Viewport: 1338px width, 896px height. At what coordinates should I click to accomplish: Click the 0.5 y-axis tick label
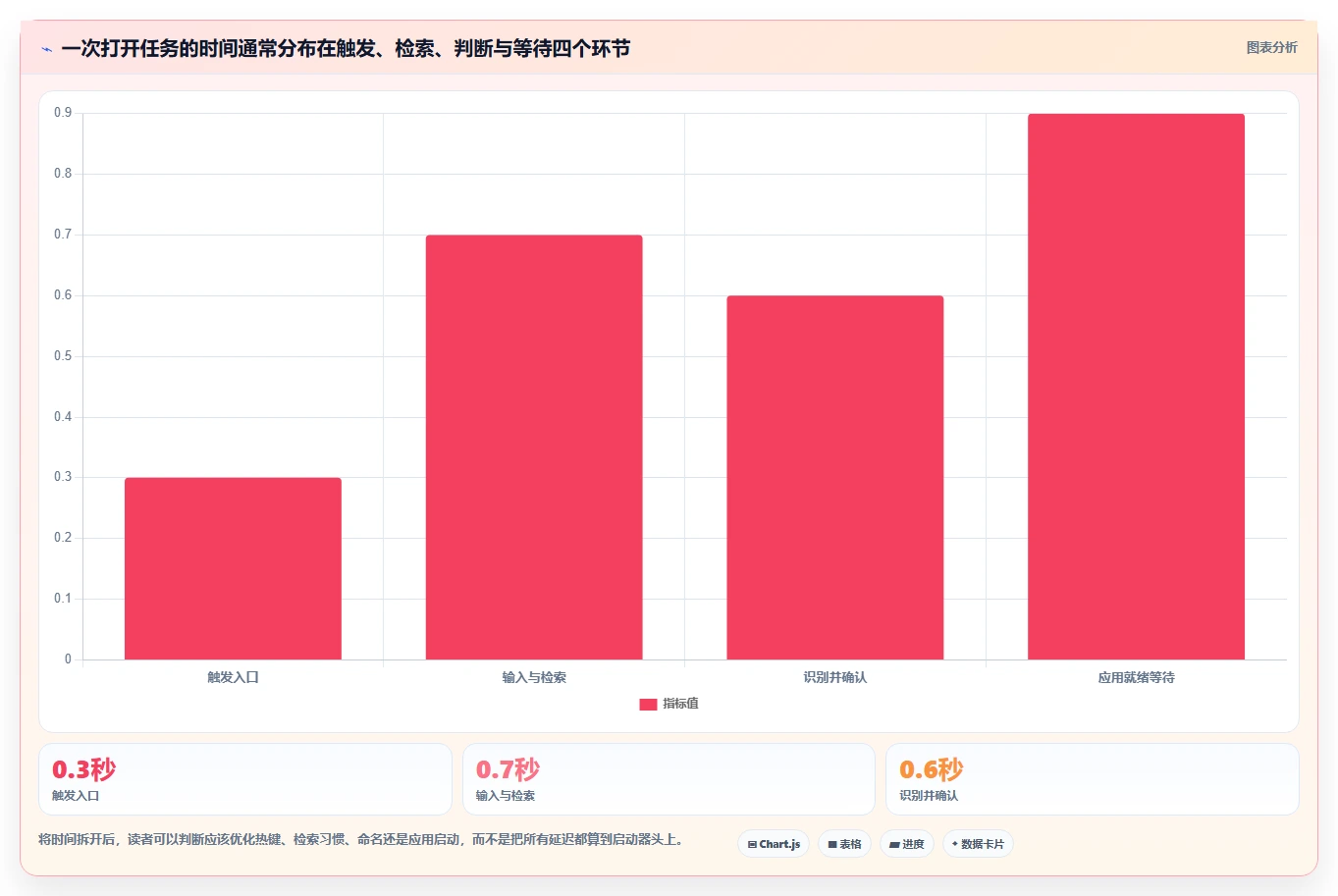click(63, 356)
